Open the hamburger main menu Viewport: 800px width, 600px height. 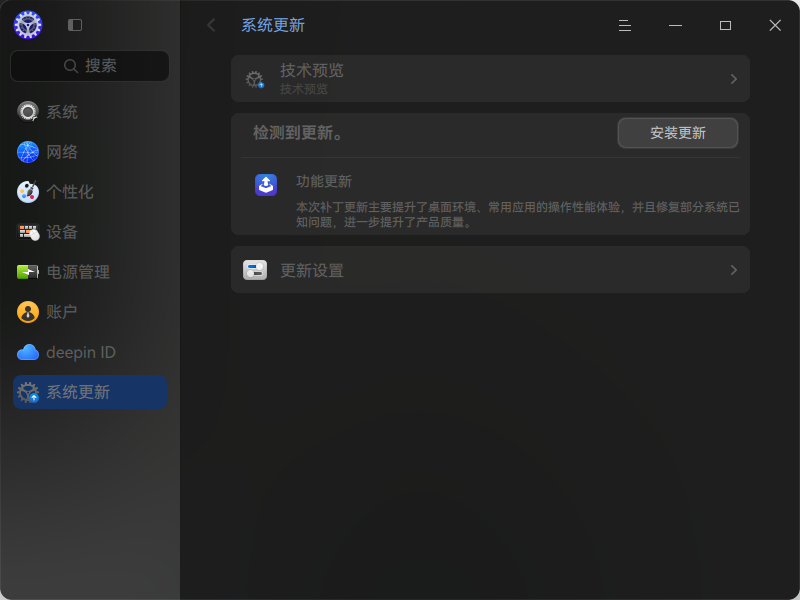(624, 26)
